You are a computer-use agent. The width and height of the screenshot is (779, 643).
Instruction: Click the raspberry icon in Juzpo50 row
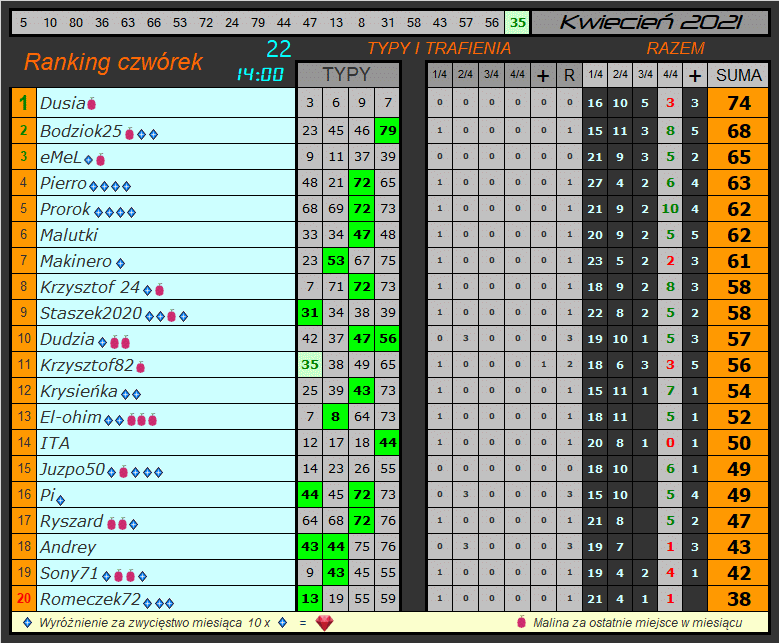pyautogui.click(x=124, y=471)
